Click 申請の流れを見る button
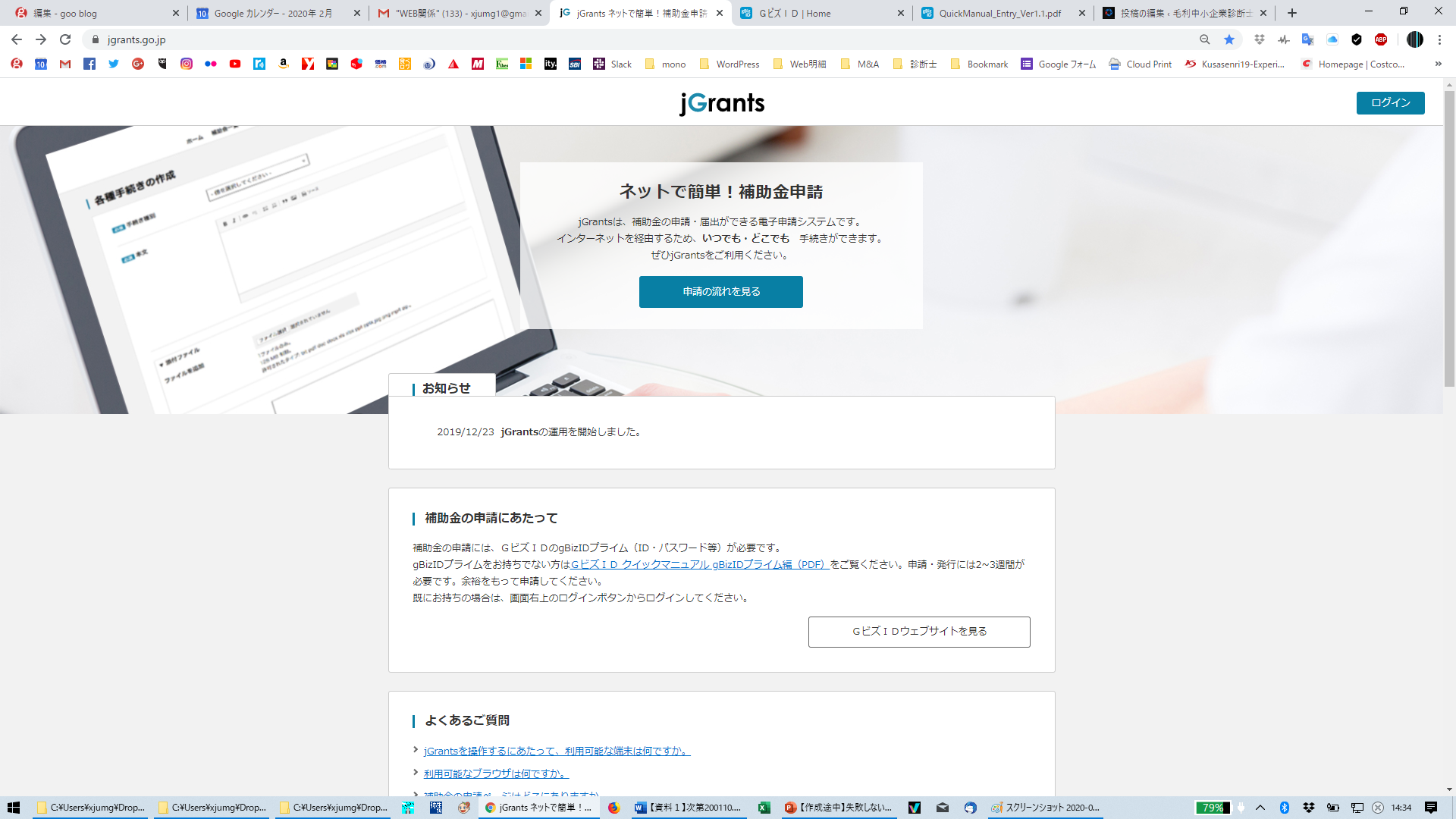 [720, 292]
